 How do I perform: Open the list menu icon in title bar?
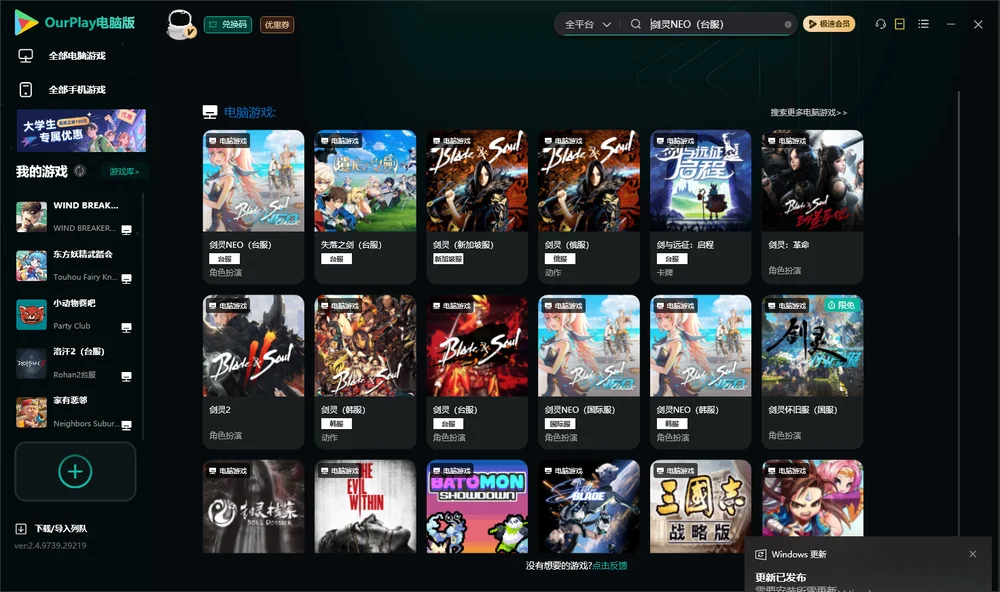pyautogui.click(x=923, y=24)
